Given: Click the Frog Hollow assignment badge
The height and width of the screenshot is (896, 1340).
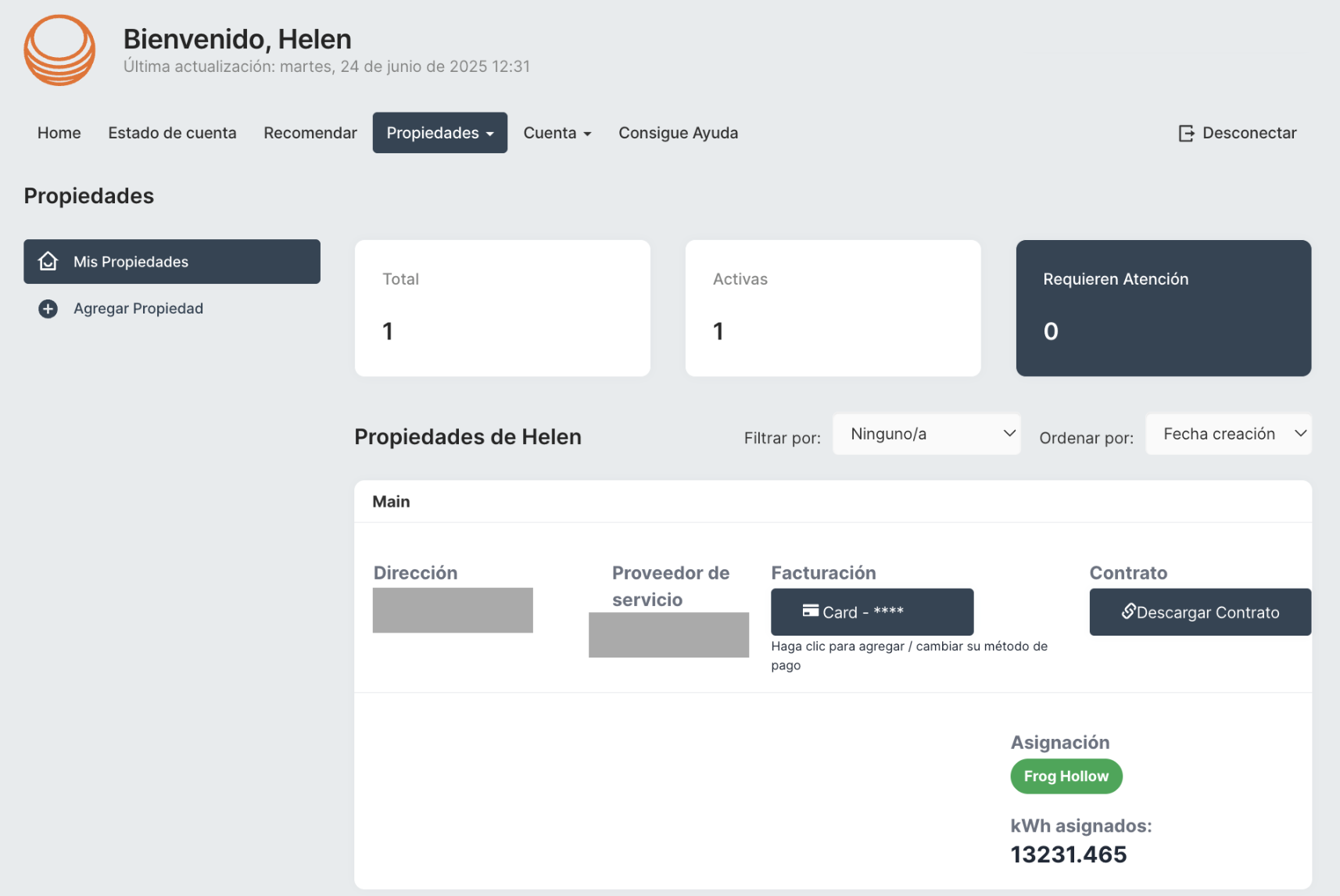Looking at the screenshot, I should [1066, 776].
